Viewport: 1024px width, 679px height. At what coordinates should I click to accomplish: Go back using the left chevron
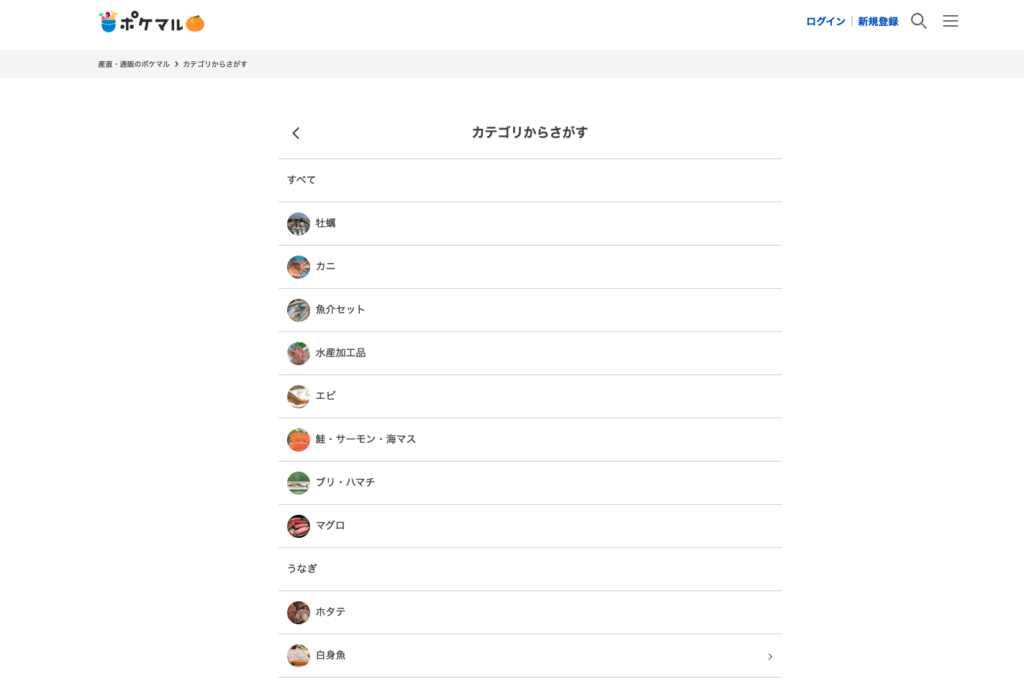tap(296, 133)
